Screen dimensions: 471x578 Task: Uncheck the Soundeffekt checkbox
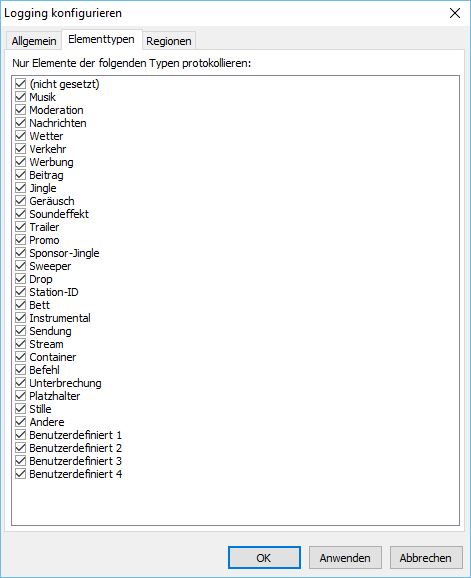pyautogui.click(x=21, y=214)
